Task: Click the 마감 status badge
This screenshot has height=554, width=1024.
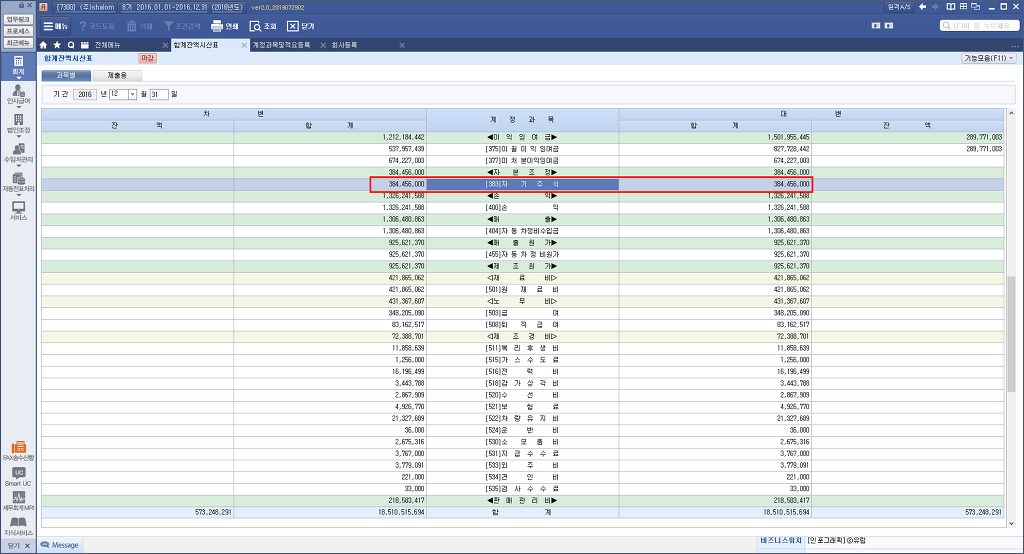Action: (148, 58)
